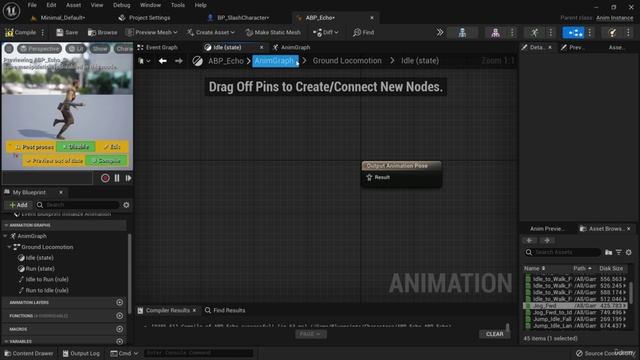
Task: Click the Post process Edit button
Action: click(x=112, y=147)
